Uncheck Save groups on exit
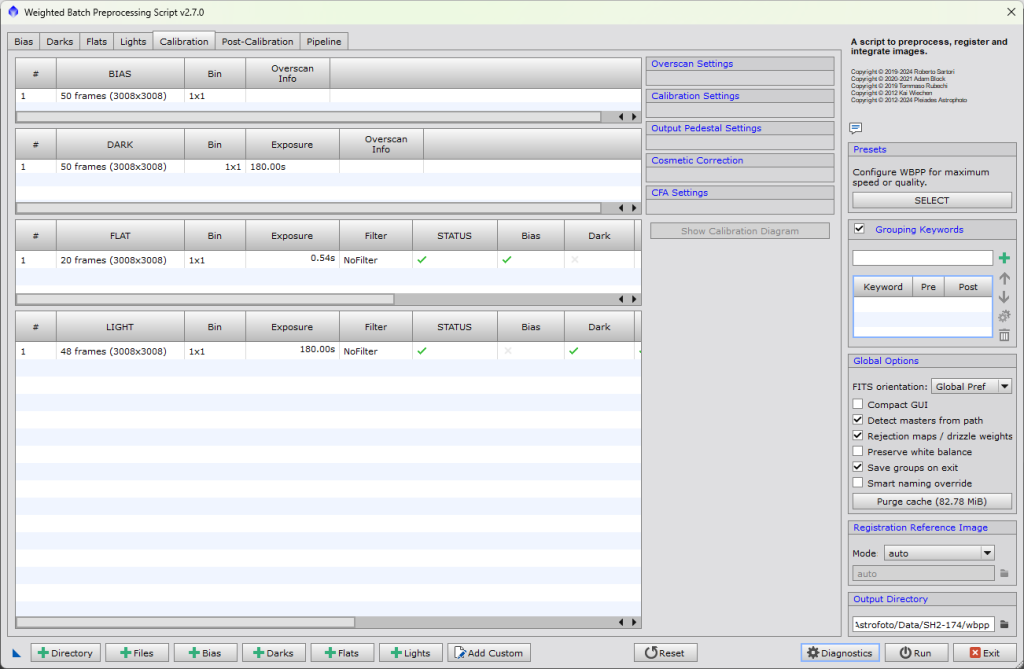This screenshot has height=669, width=1024. (x=858, y=467)
